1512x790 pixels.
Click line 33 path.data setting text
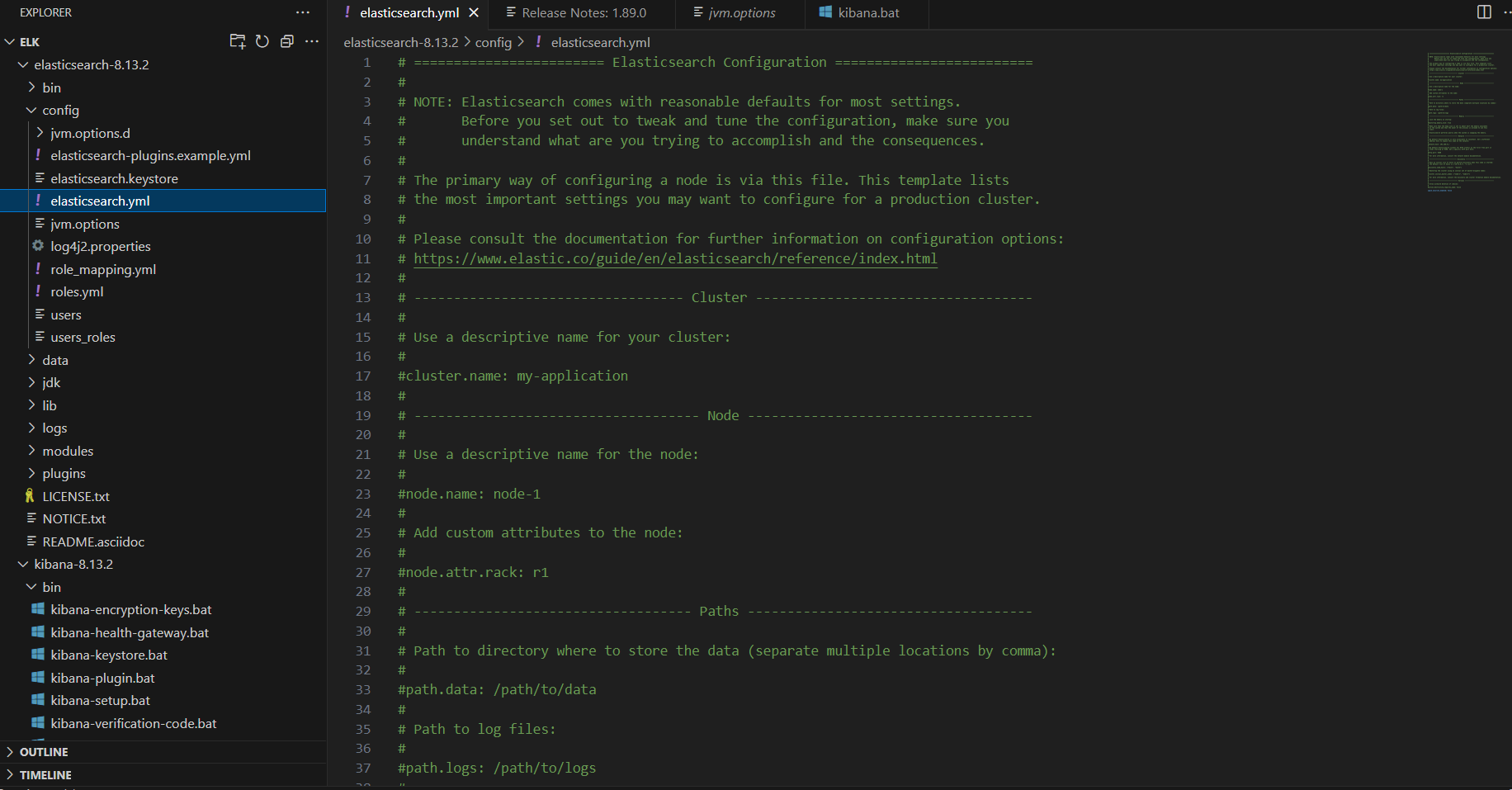(497, 689)
